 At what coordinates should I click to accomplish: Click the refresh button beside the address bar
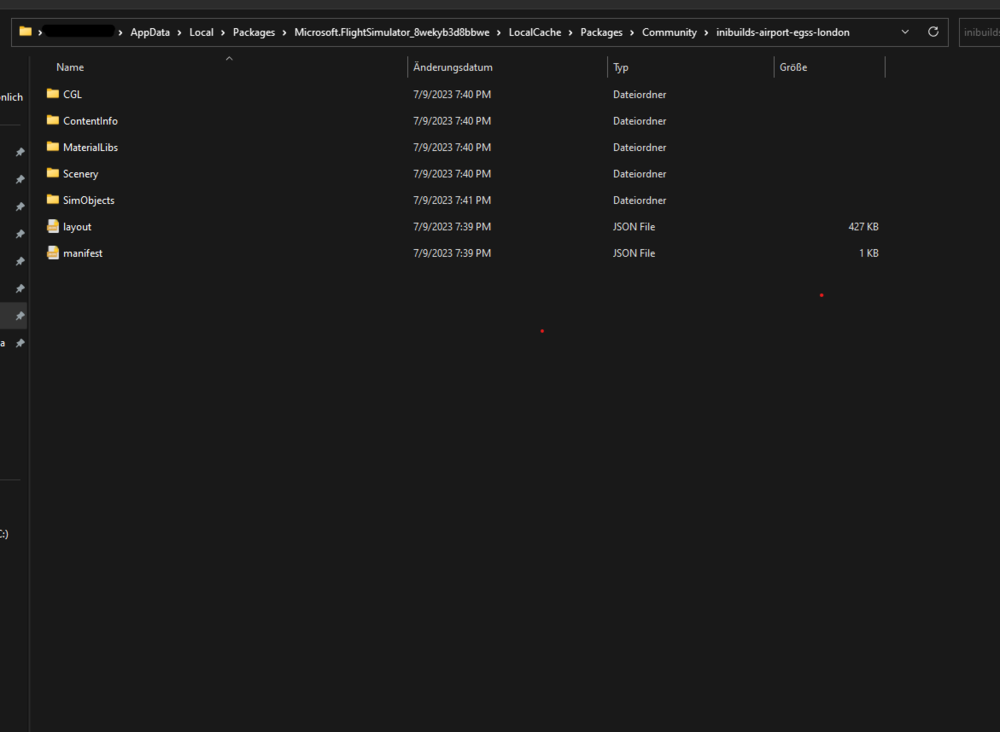(x=933, y=32)
